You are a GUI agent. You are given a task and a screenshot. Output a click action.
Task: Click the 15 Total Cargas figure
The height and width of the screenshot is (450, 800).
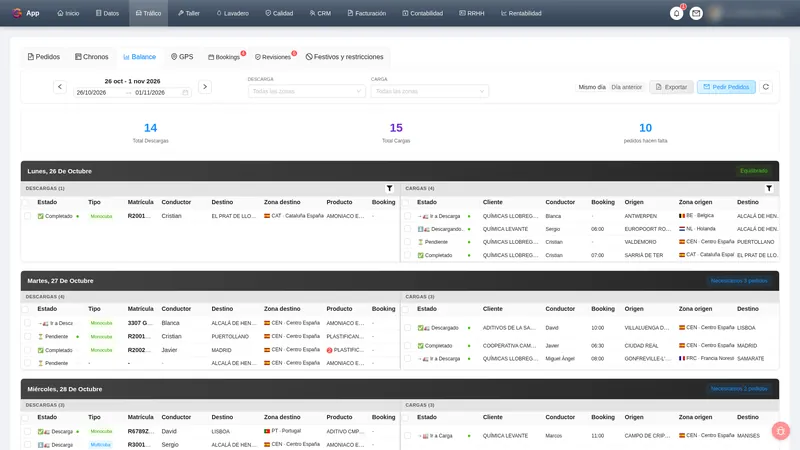(x=396, y=128)
